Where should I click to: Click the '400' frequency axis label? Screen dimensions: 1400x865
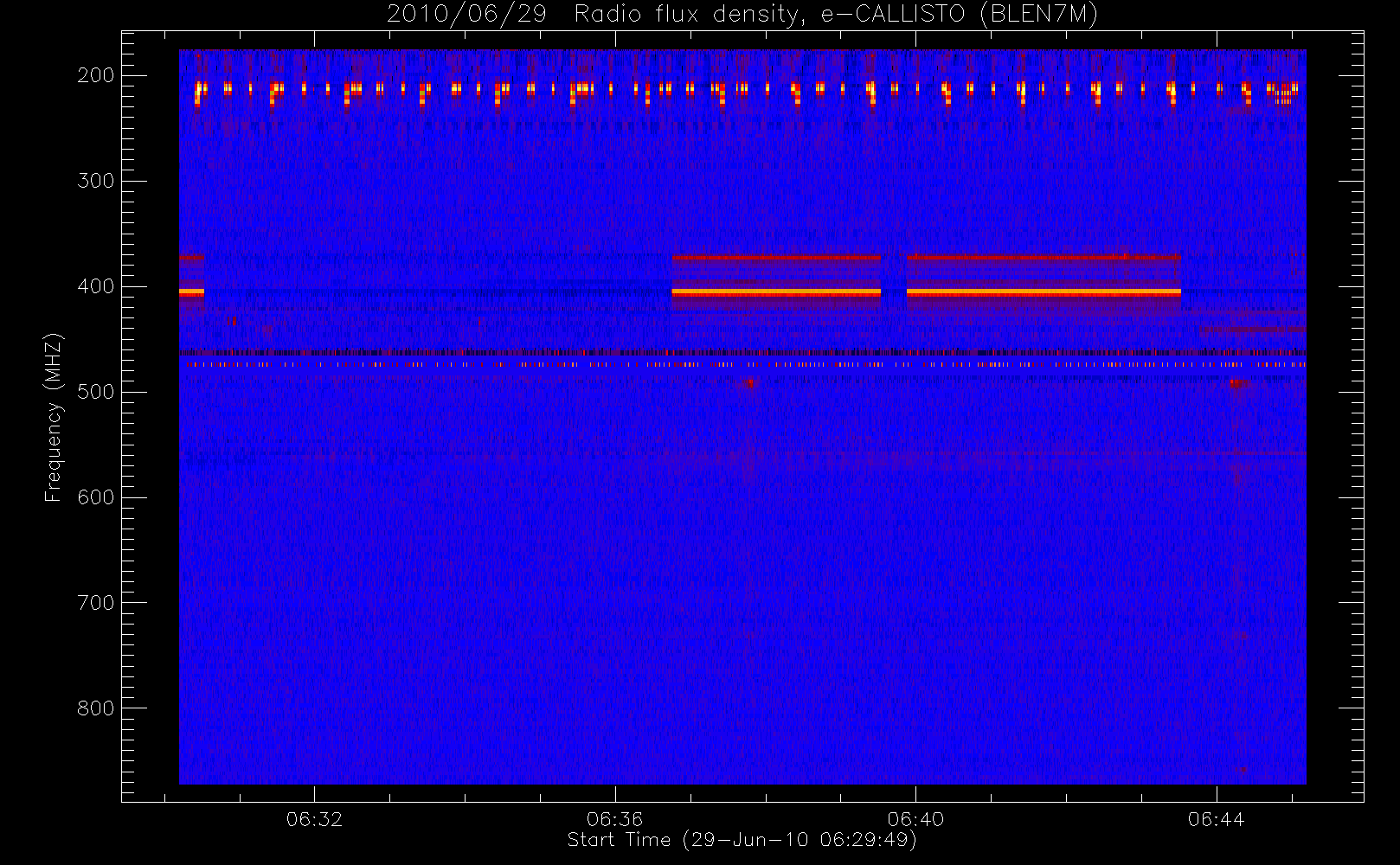96,286
